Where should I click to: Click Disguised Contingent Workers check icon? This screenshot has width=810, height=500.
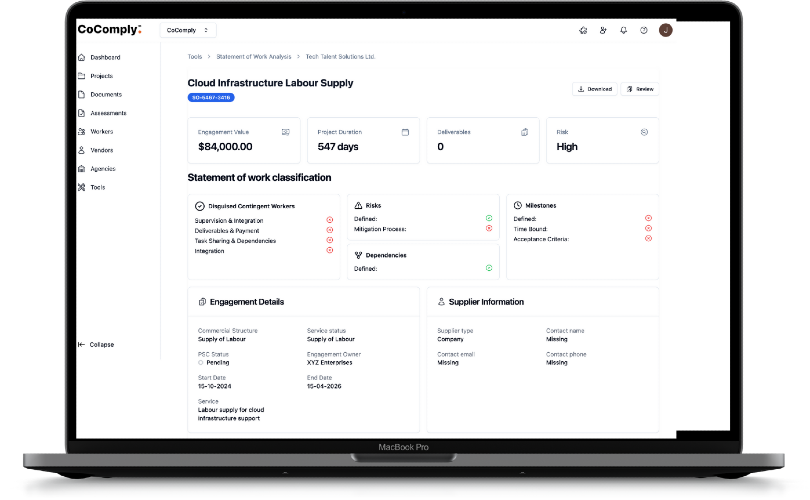(x=199, y=206)
